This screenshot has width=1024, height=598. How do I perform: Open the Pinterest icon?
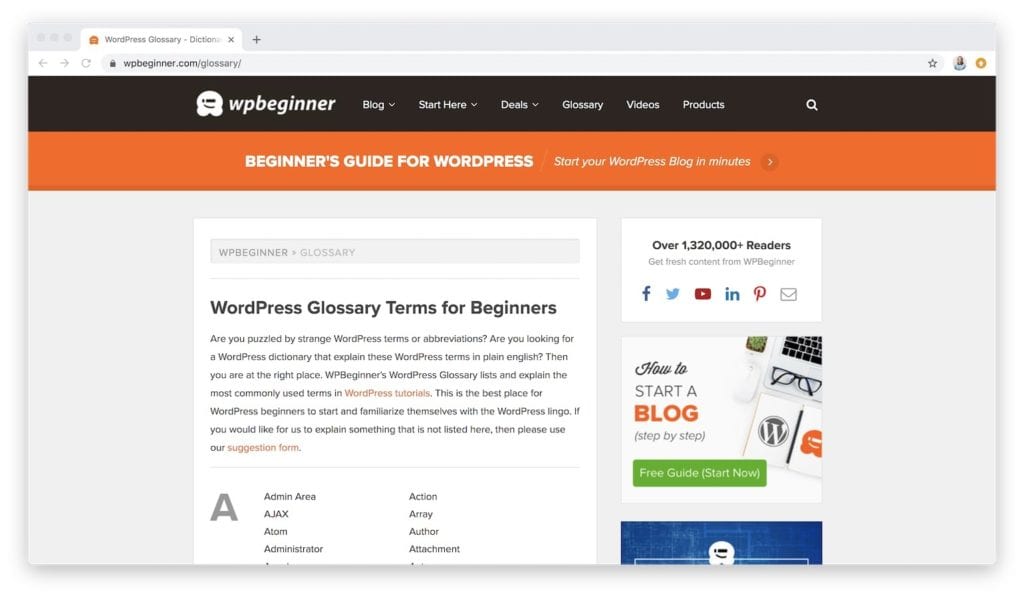(x=760, y=294)
